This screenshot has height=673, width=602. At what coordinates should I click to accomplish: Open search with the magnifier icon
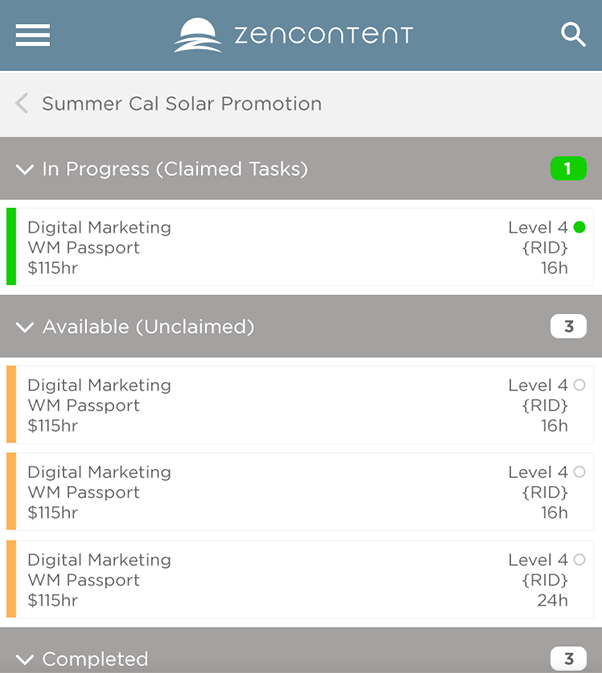pyautogui.click(x=573, y=35)
